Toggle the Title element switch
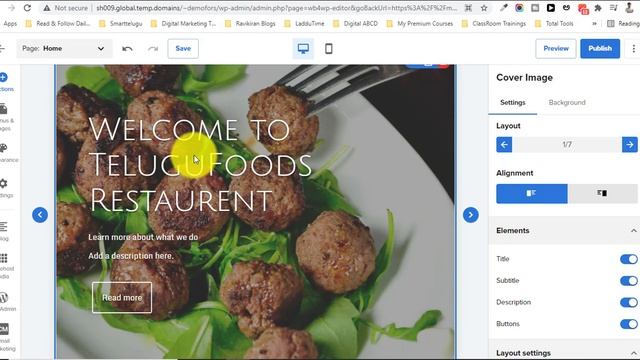This screenshot has height=360, width=640. (x=629, y=259)
